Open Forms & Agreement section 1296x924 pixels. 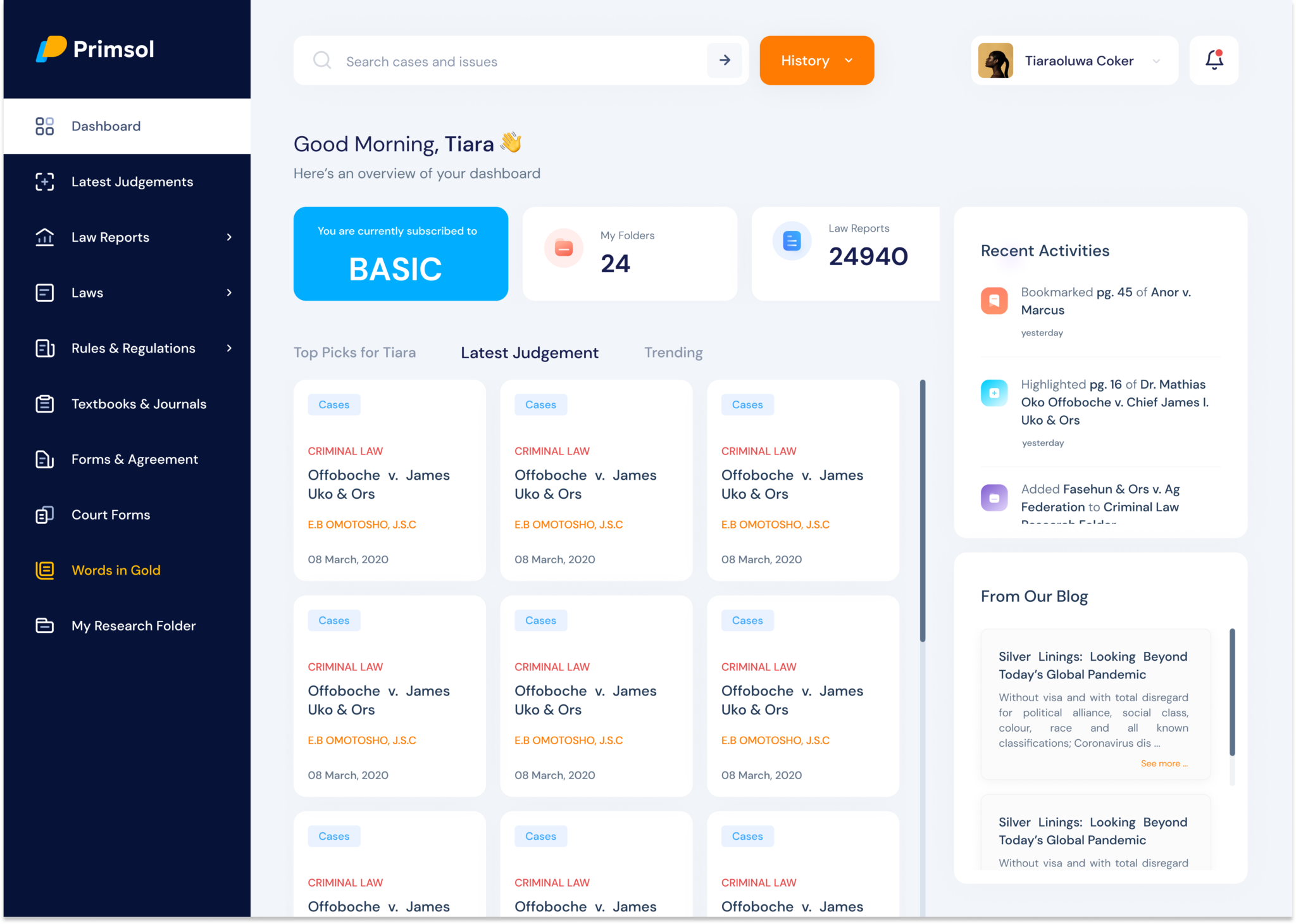click(x=135, y=459)
